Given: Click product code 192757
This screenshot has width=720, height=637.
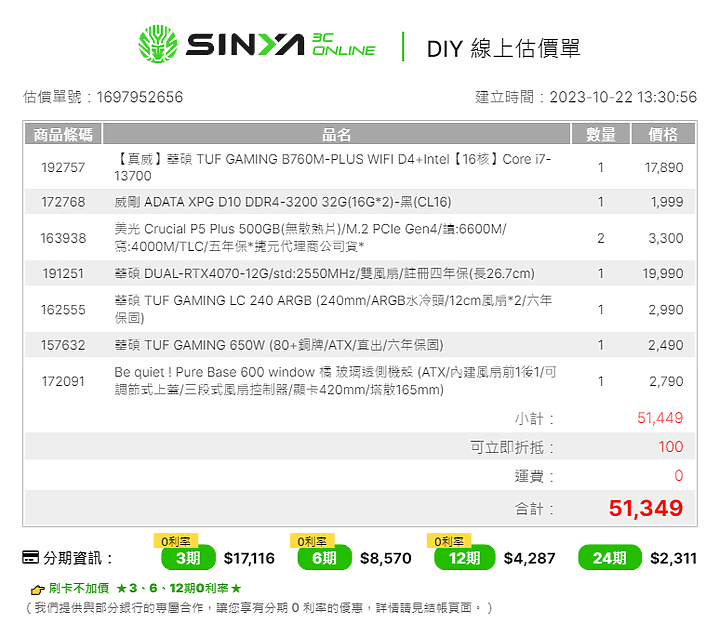Looking at the screenshot, I should coord(63,167).
